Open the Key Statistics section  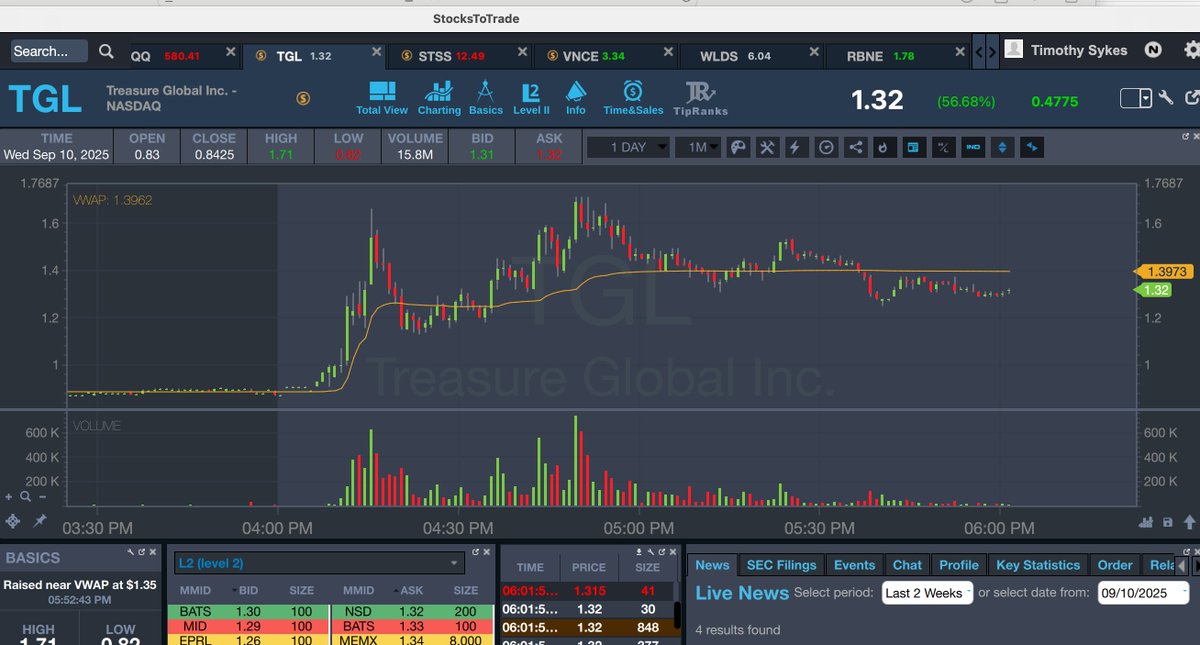pyautogui.click(x=1038, y=565)
